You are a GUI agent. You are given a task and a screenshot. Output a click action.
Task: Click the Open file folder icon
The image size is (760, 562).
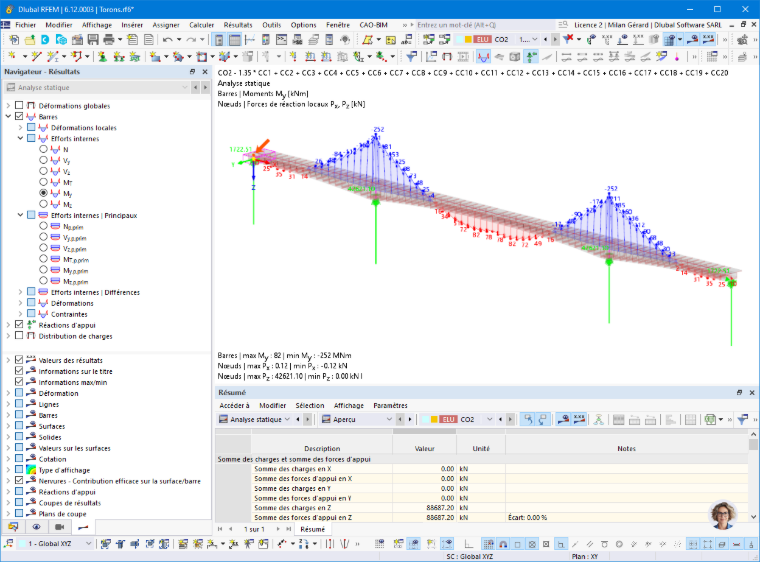coord(30,40)
